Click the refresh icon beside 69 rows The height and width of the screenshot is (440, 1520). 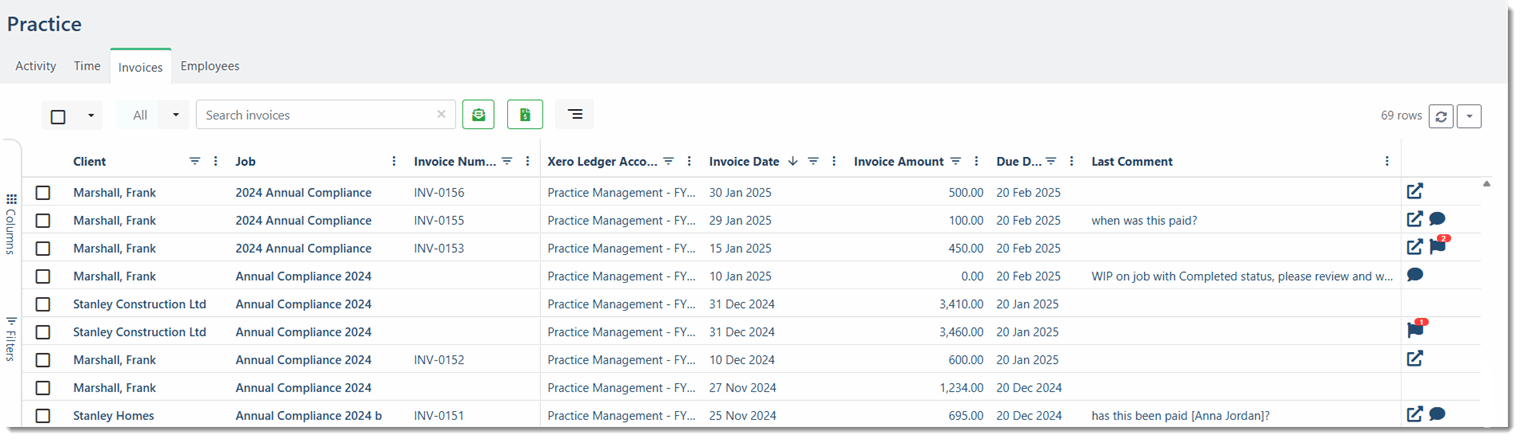[x=1440, y=116]
